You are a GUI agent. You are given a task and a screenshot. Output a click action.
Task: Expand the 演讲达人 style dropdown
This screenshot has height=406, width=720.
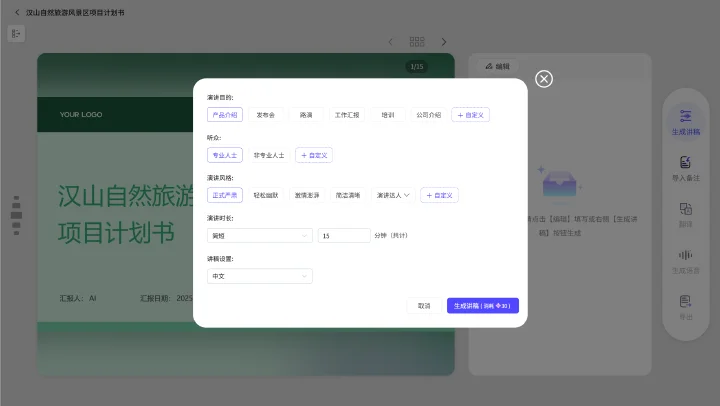[x=393, y=195]
